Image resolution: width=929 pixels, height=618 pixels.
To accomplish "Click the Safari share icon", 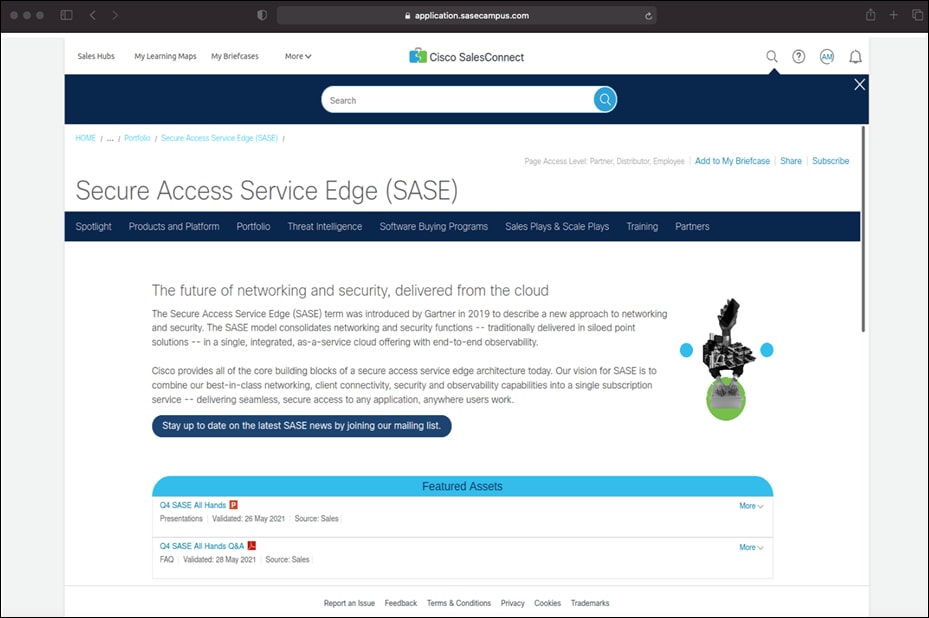I will pyautogui.click(x=870, y=15).
